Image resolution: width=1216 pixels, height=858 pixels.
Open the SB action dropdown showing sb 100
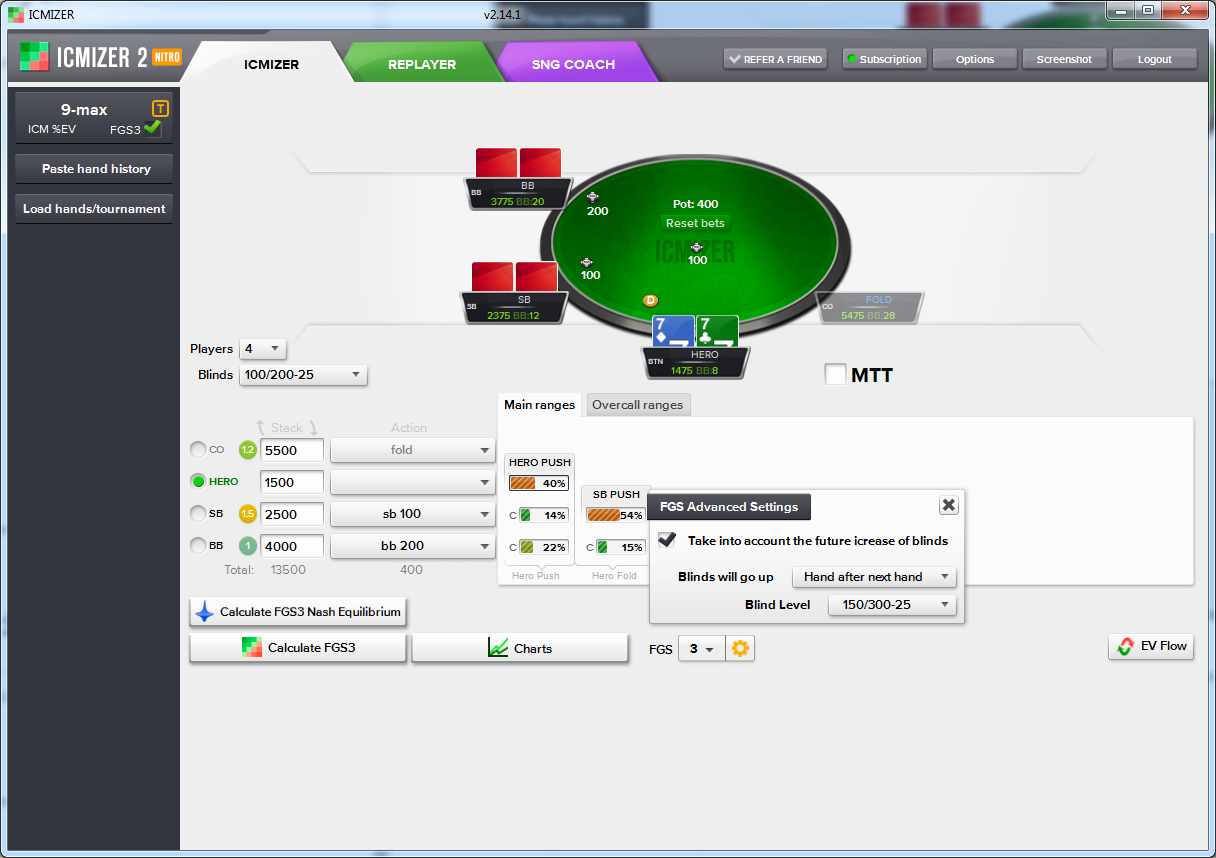point(412,514)
